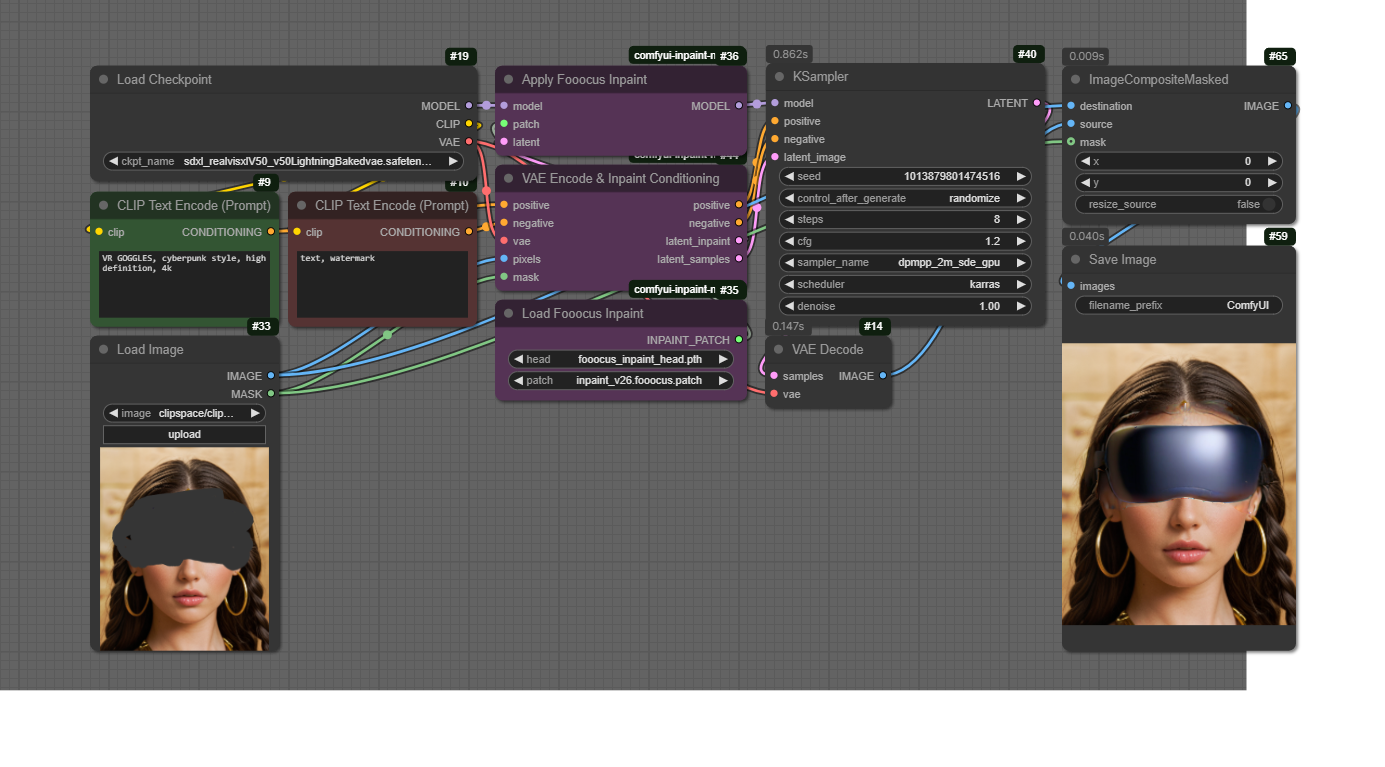Image resolution: width=1385 pixels, height=767 pixels.
Task: Open the ckpt_name checkpoint dropdown
Action: pos(283,161)
